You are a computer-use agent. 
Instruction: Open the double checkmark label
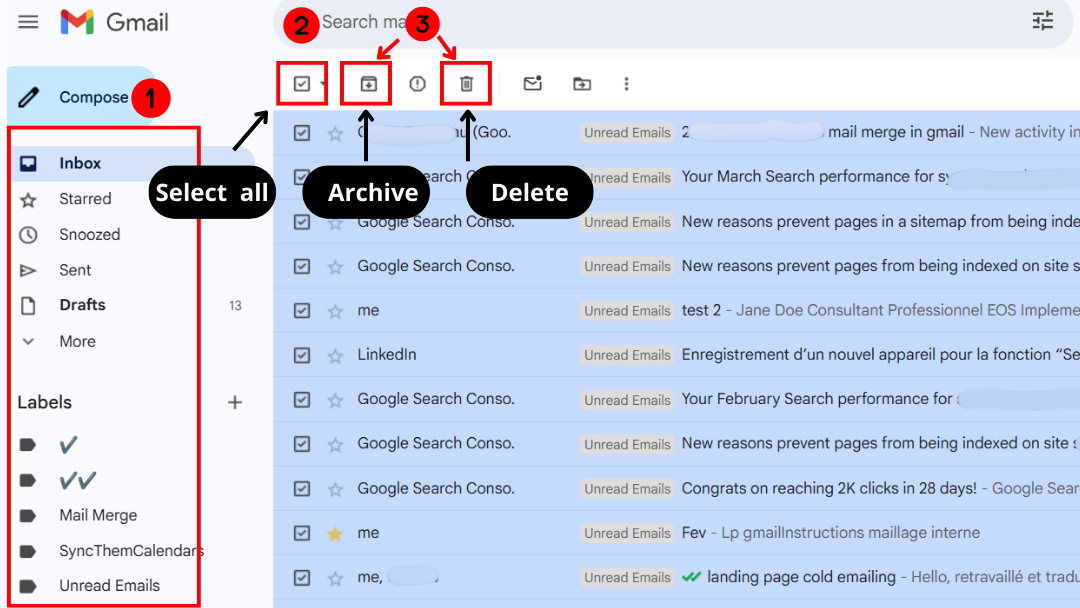point(77,480)
